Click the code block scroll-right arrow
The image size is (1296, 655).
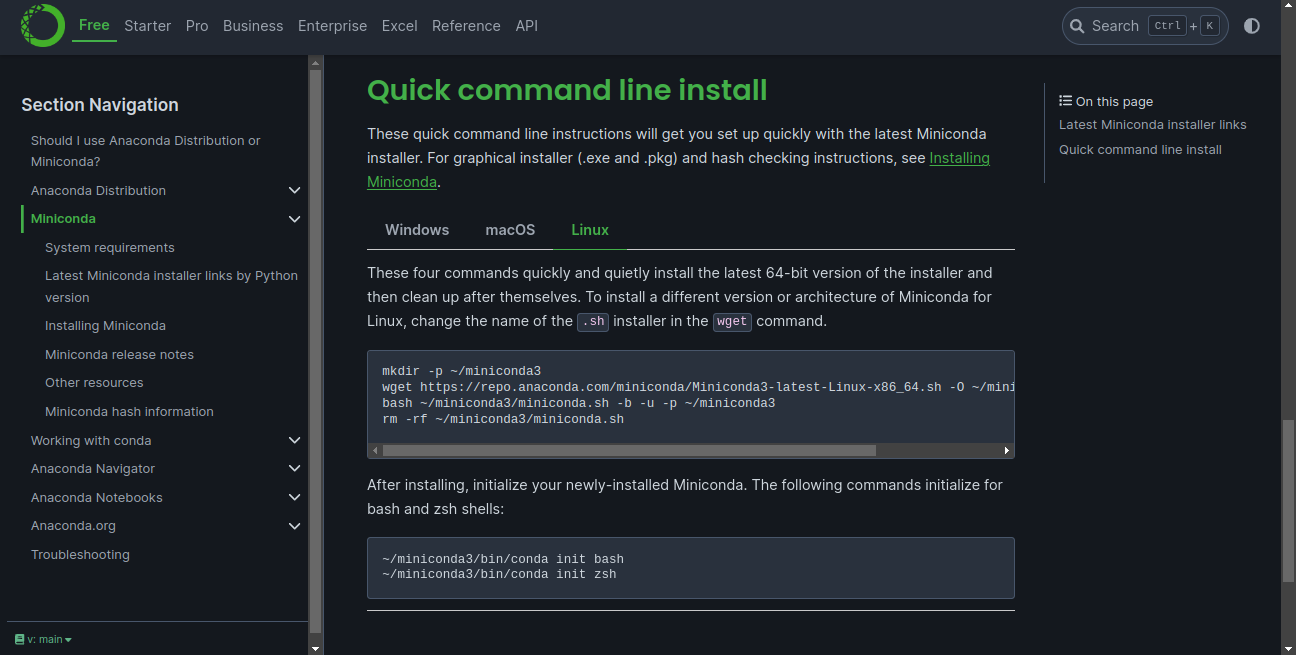(1007, 451)
